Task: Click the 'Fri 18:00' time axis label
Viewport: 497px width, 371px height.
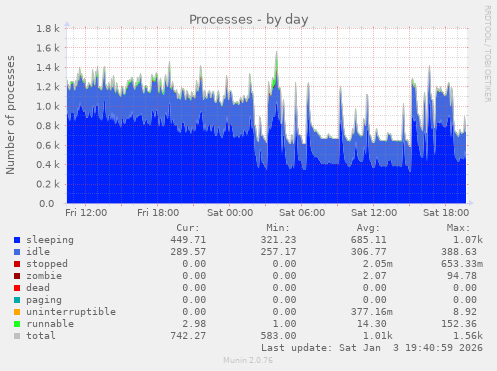Action: point(158,213)
